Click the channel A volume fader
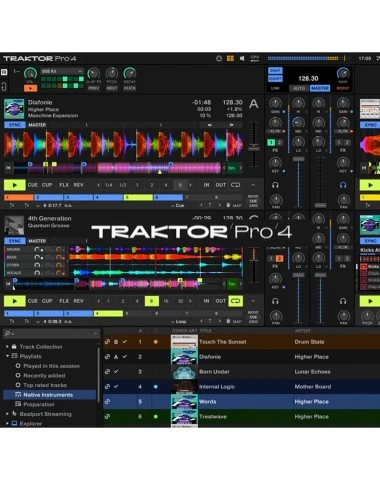The height and width of the screenshot is (480, 380). coord(298,160)
